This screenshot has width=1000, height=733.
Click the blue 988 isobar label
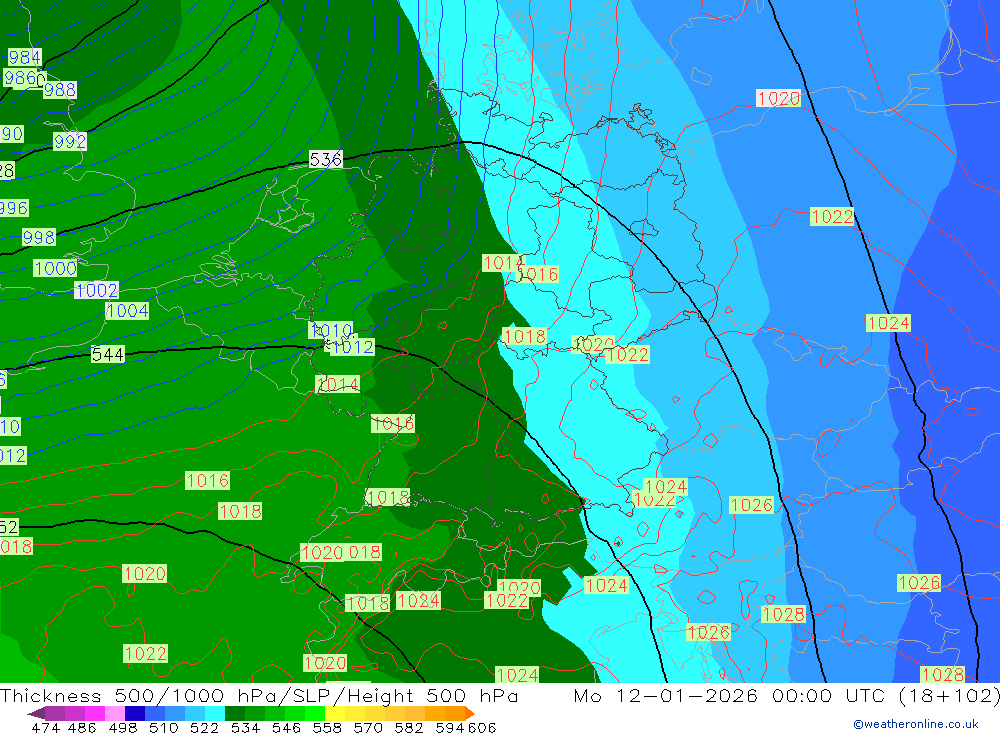(60, 90)
